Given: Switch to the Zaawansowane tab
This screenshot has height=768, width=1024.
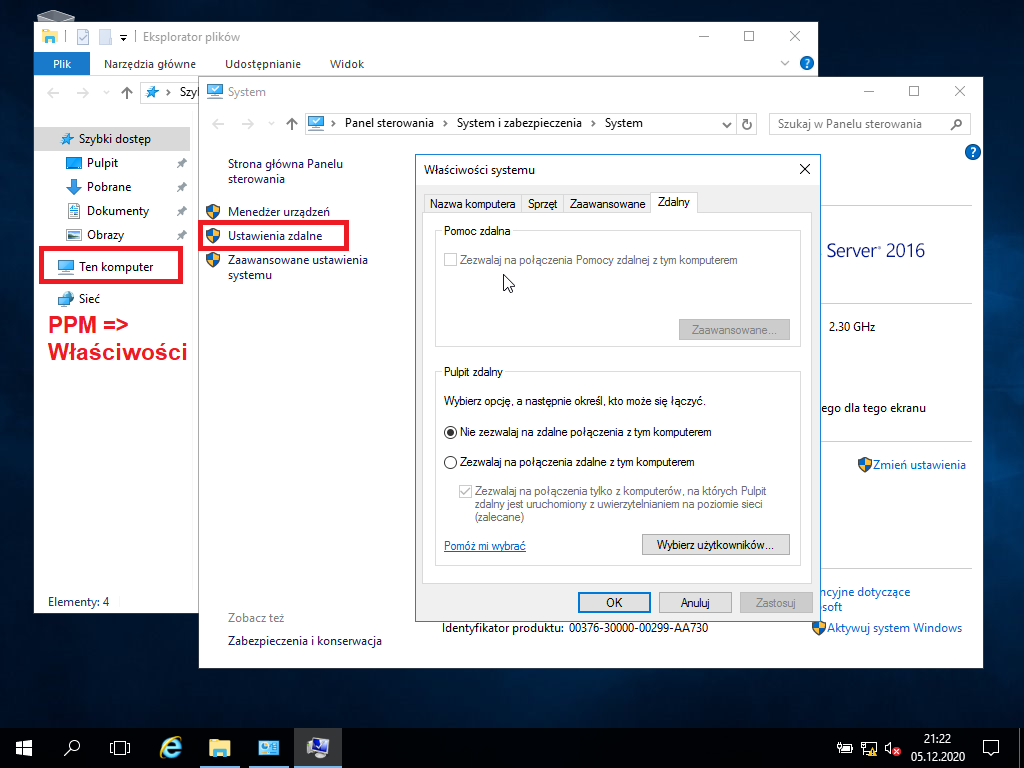Looking at the screenshot, I should coord(607,204).
